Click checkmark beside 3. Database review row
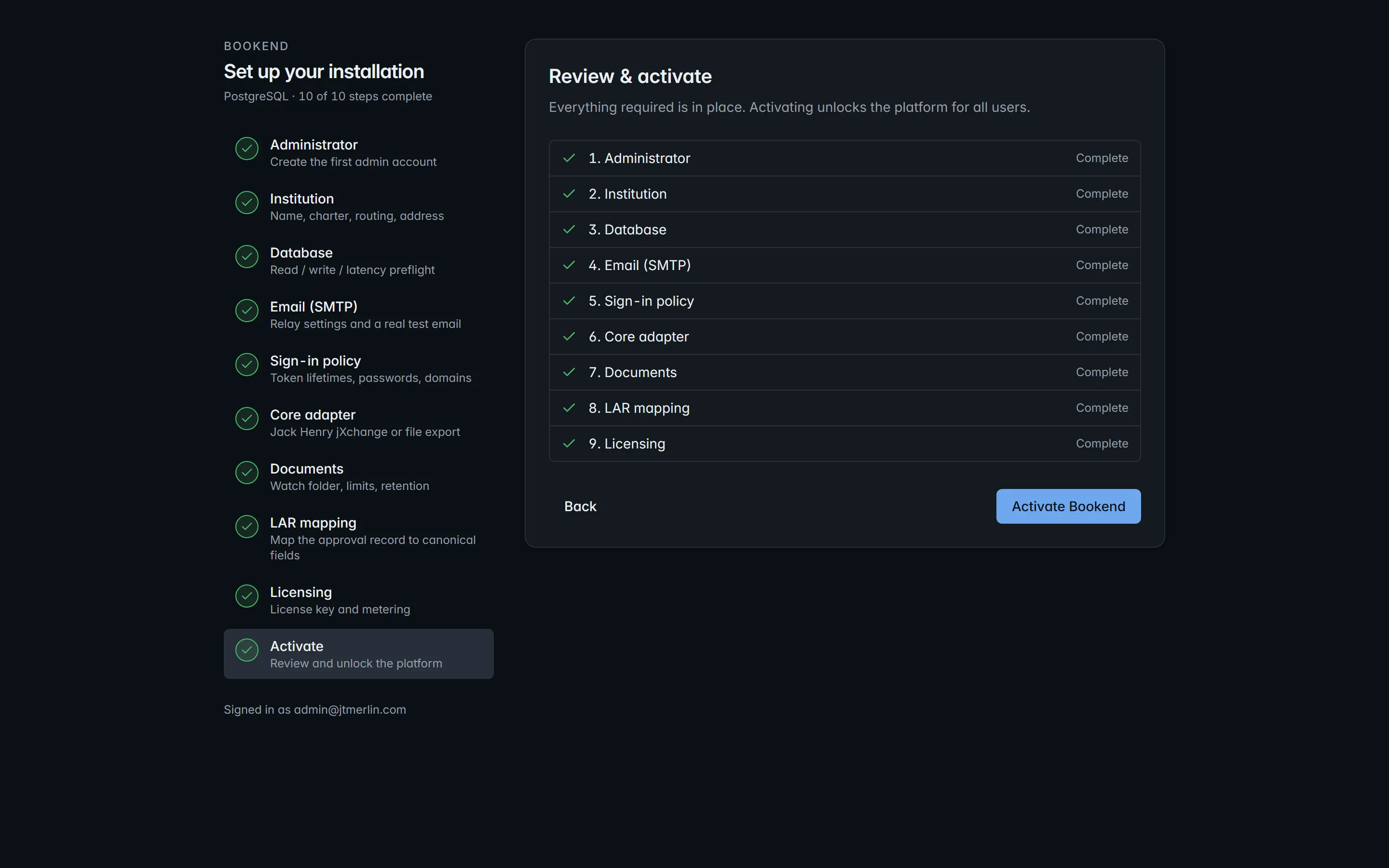 tap(569, 229)
